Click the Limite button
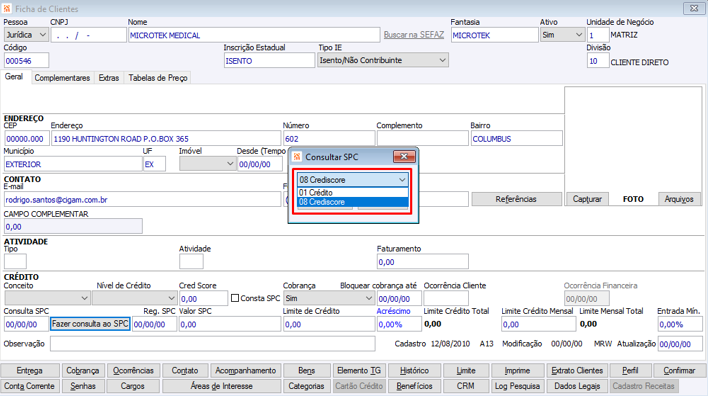Image resolution: width=710 pixels, height=397 pixels. click(x=465, y=371)
